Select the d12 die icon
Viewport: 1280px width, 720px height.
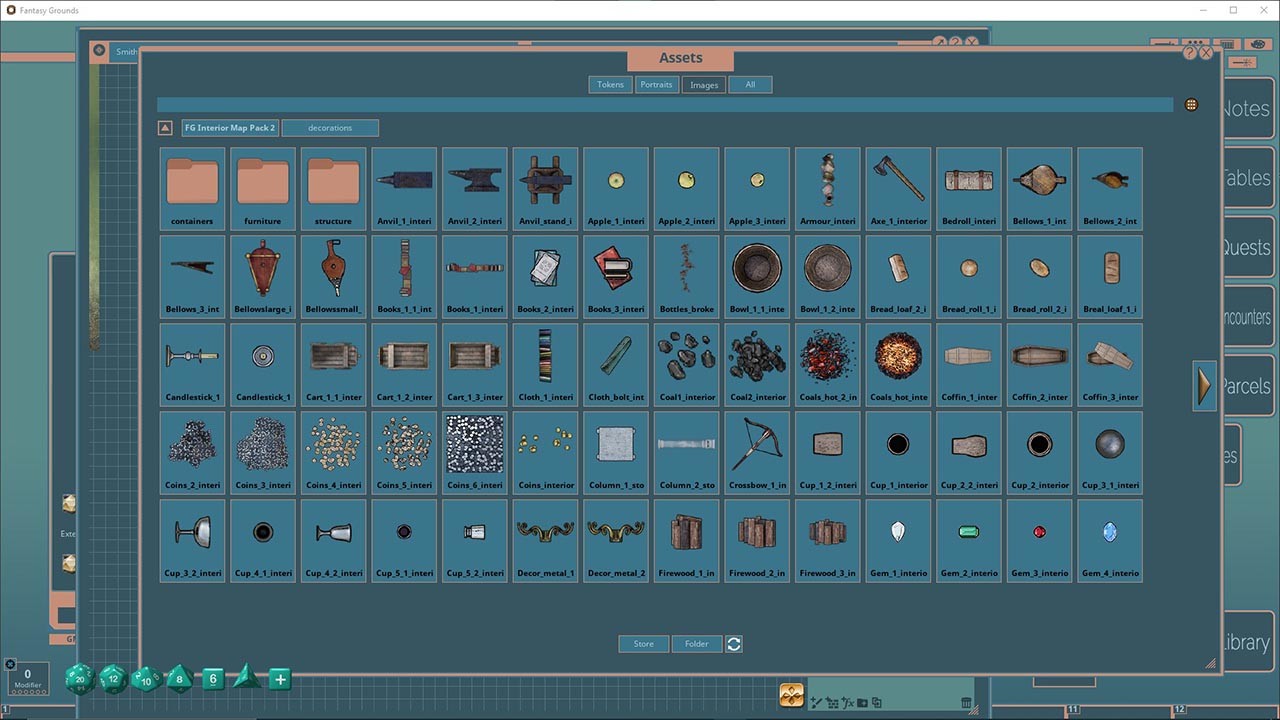[x=112, y=680]
